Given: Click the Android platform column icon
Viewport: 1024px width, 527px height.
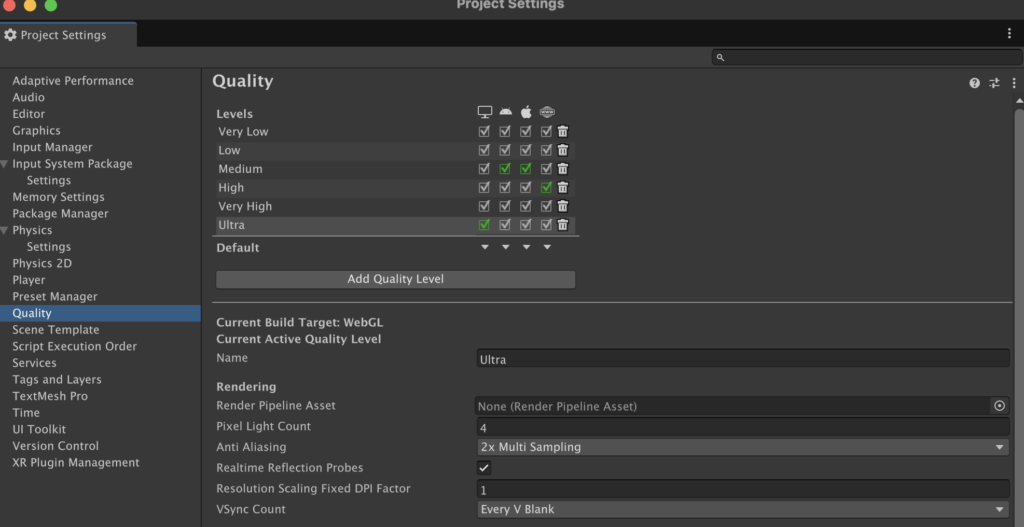Looking at the screenshot, I should [505, 113].
